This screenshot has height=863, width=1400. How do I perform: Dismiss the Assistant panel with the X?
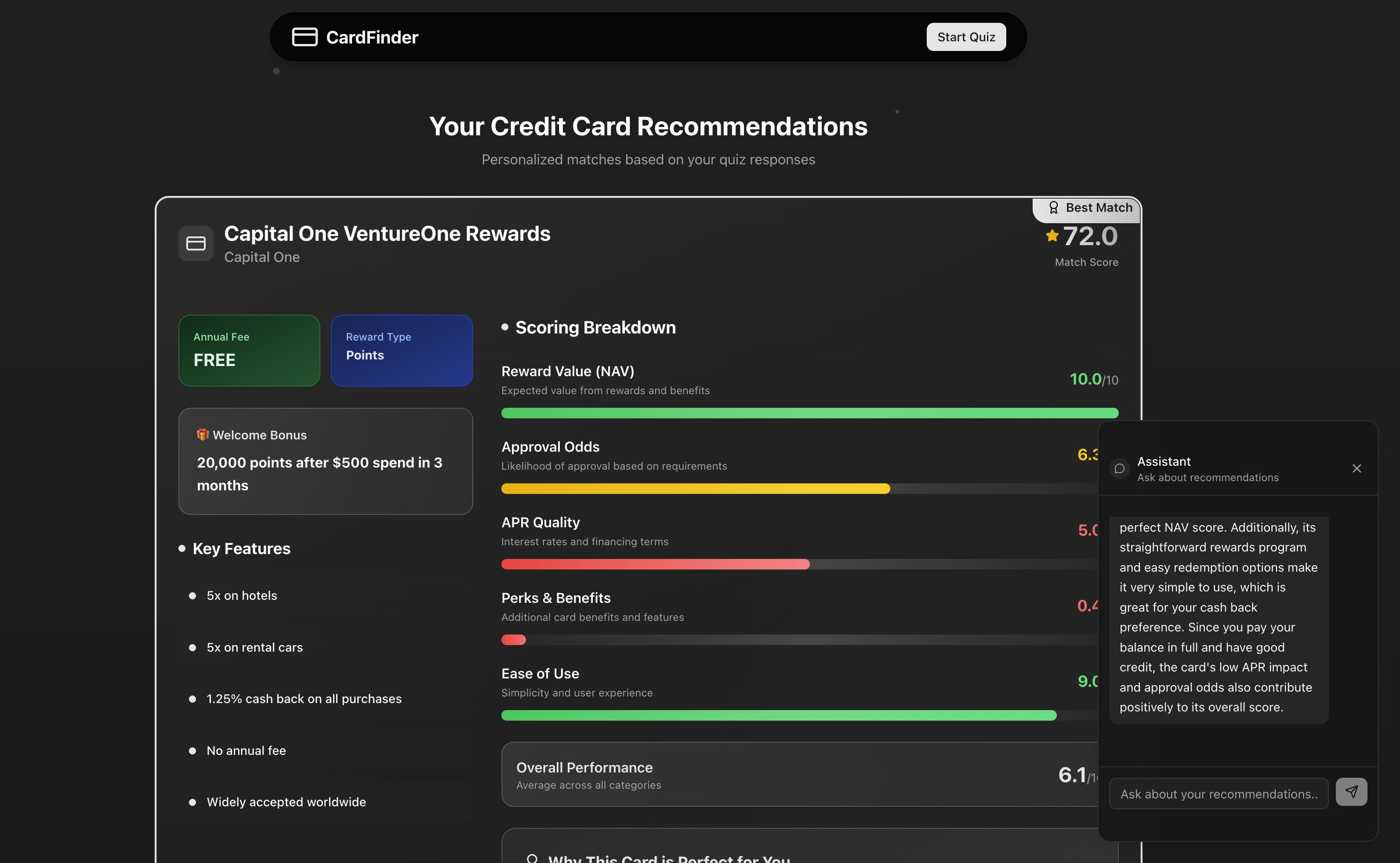pos(1356,468)
